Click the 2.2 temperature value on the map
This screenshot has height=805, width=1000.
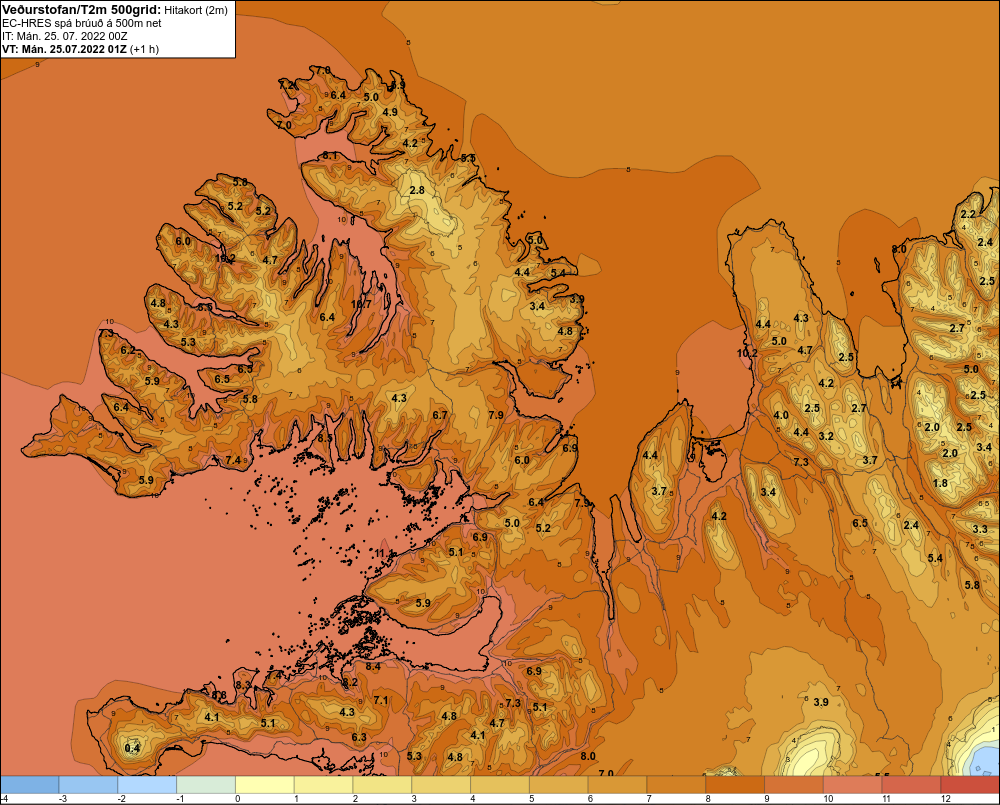pos(968,214)
